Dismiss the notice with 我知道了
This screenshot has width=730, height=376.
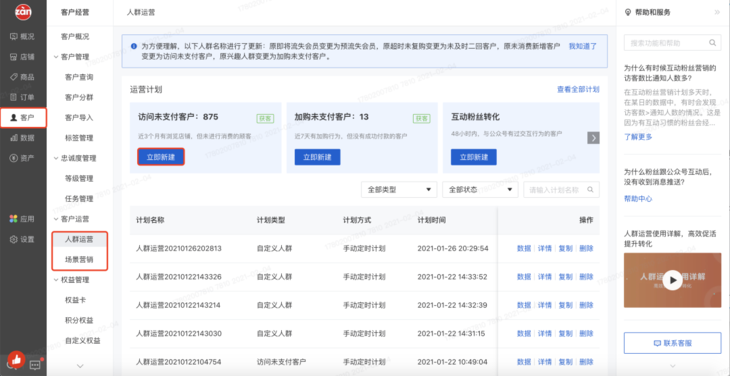pos(582,46)
